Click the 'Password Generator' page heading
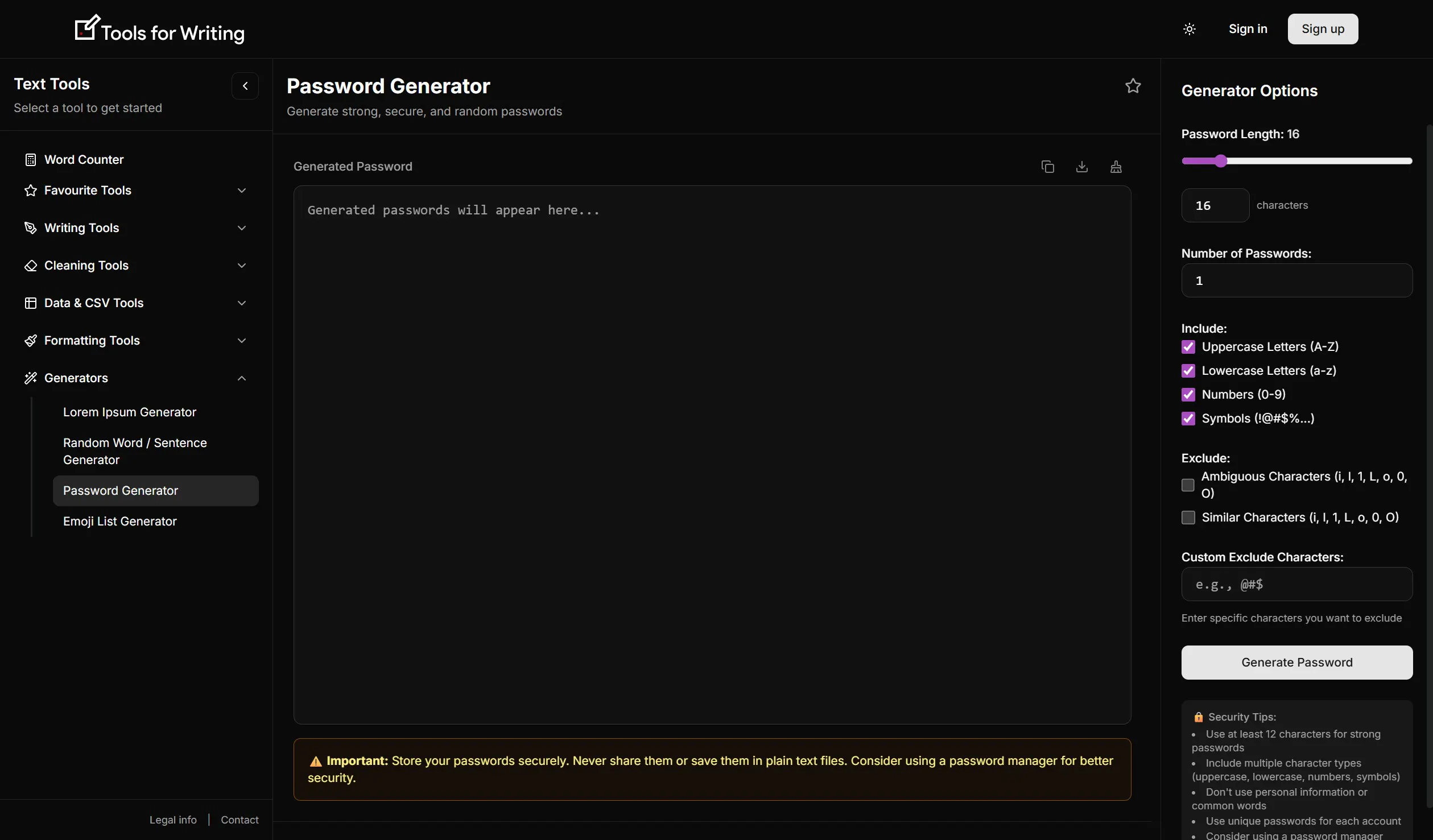1433x840 pixels. pos(389,86)
